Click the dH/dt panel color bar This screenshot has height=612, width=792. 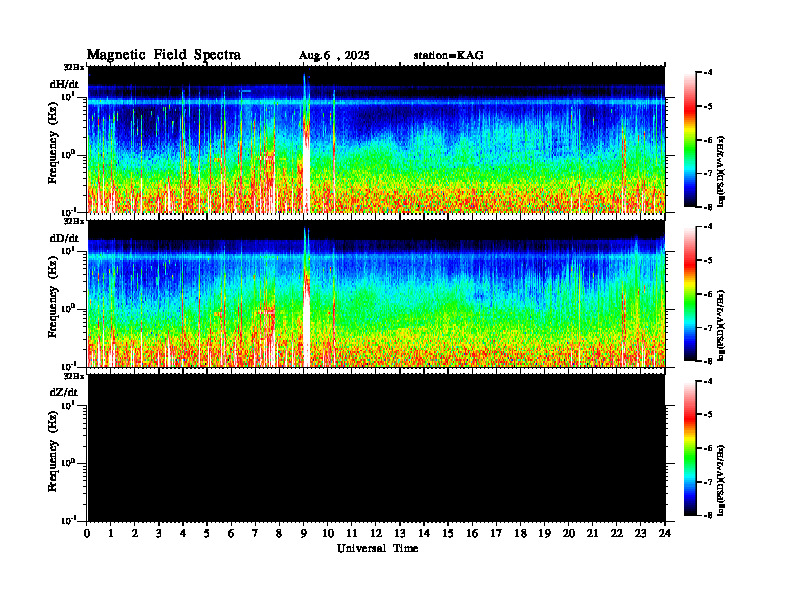[x=689, y=140]
